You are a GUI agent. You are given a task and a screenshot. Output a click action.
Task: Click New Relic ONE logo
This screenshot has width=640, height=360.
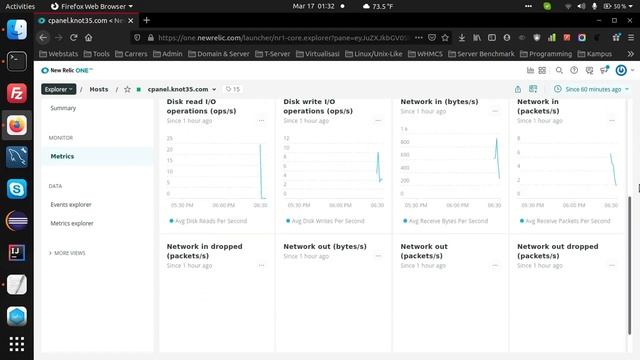click(67, 70)
